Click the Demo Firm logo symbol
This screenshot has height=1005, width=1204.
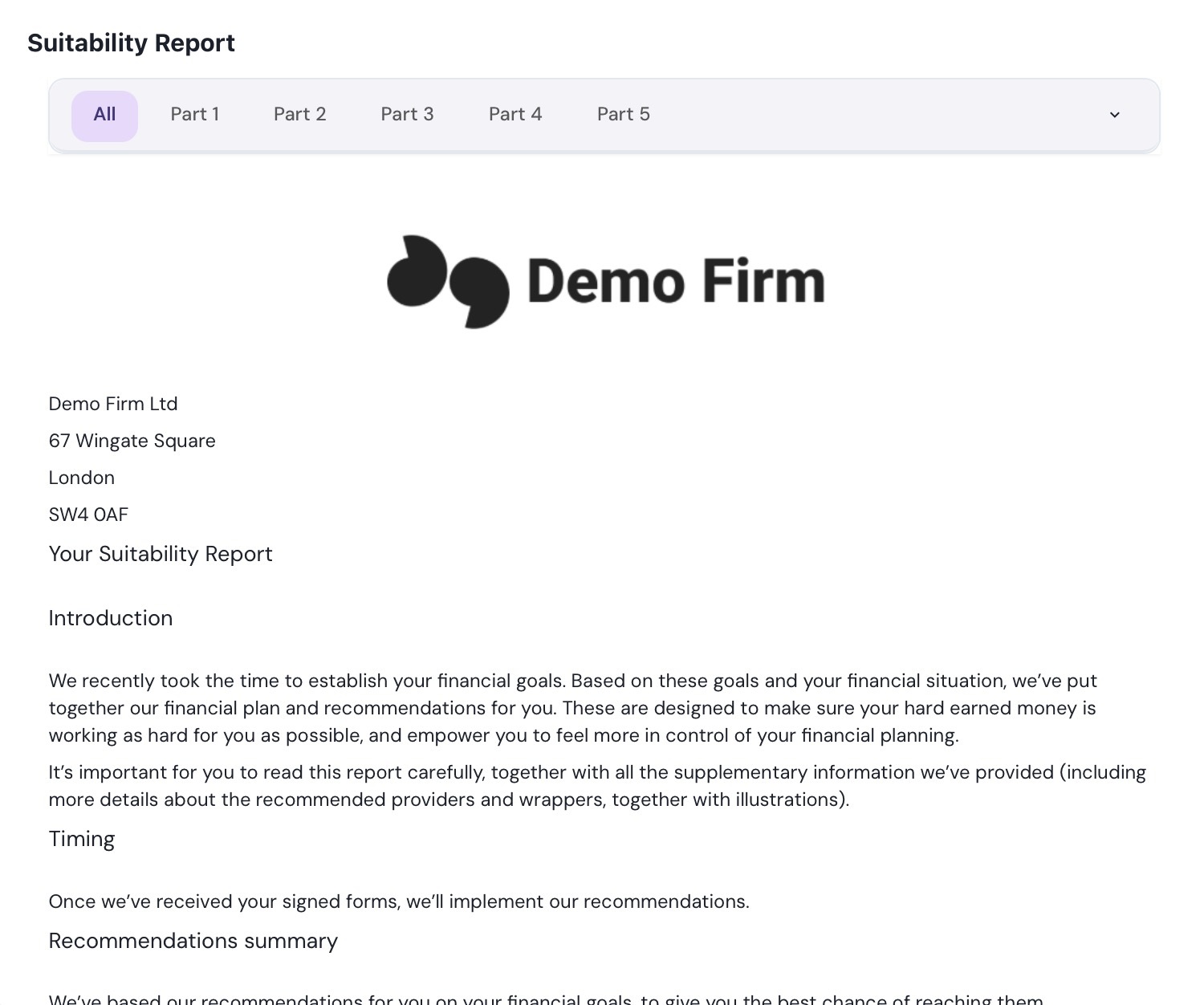[x=447, y=282]
